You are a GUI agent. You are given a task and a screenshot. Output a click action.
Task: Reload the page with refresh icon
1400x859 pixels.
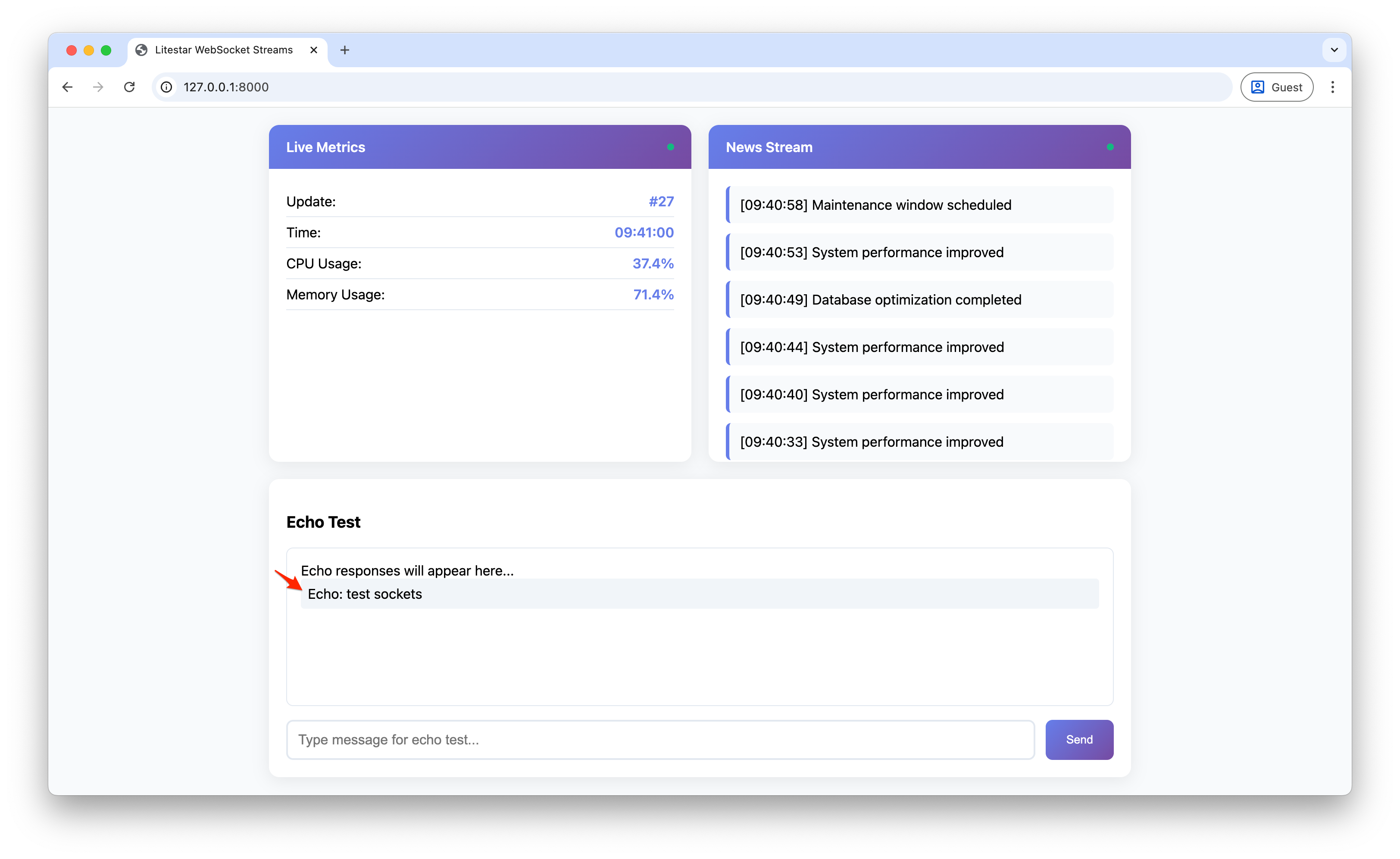(130, 87)
